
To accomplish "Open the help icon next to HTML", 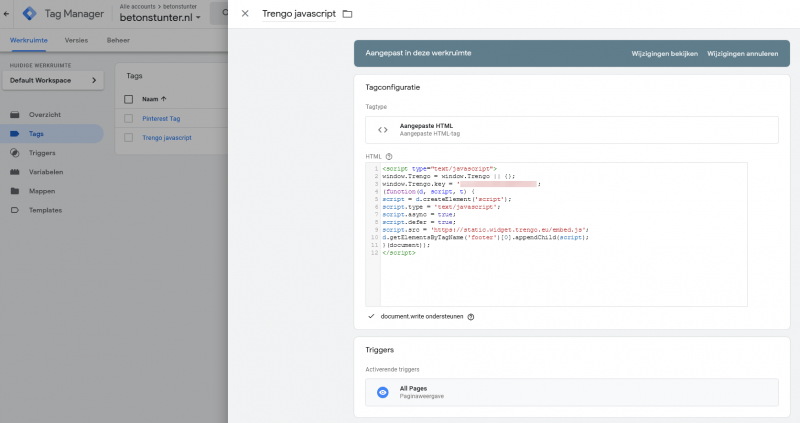I will [389, 157].
